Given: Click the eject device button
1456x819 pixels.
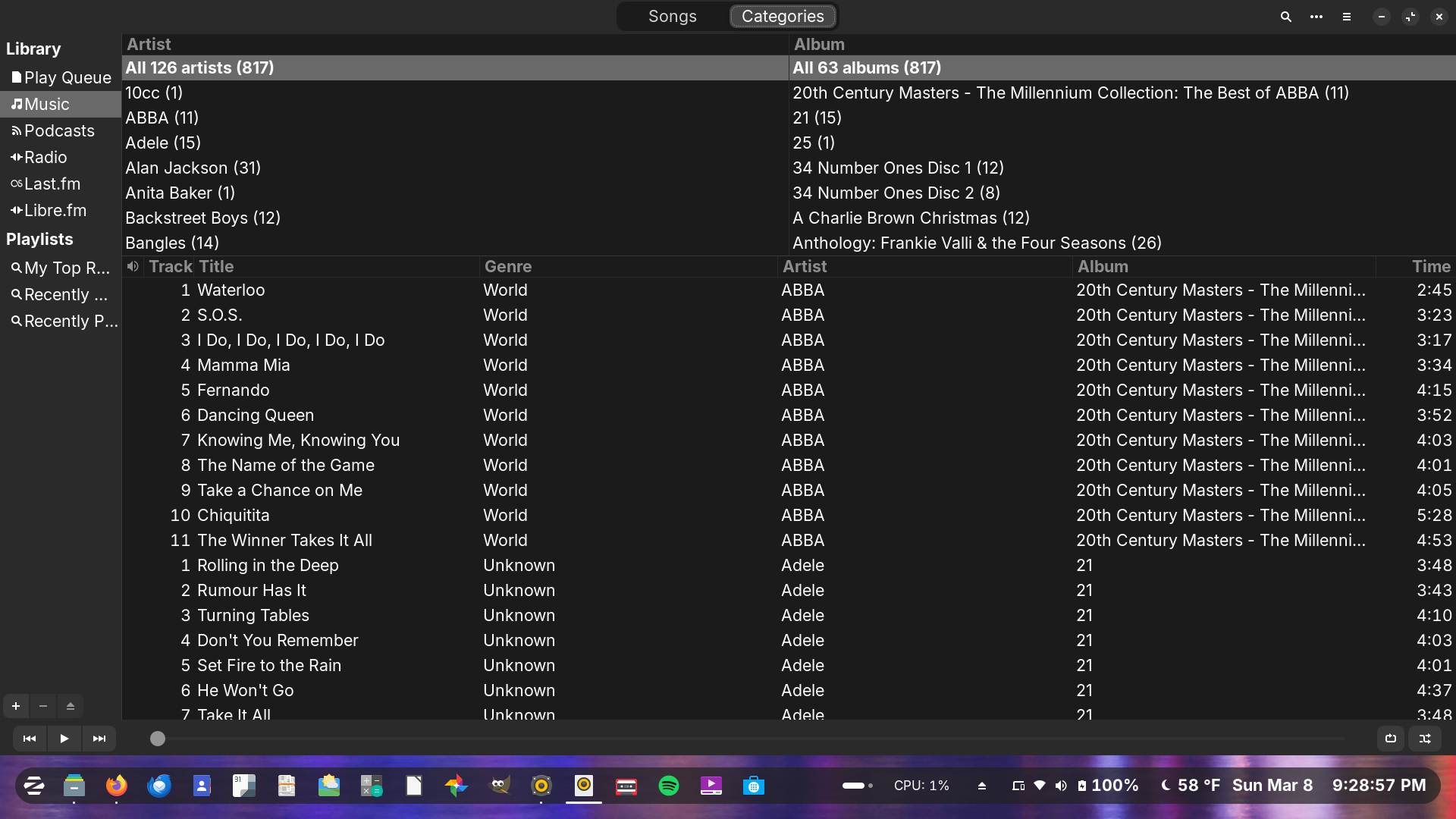Looking at the screenshot, I should tap(71, 706).
